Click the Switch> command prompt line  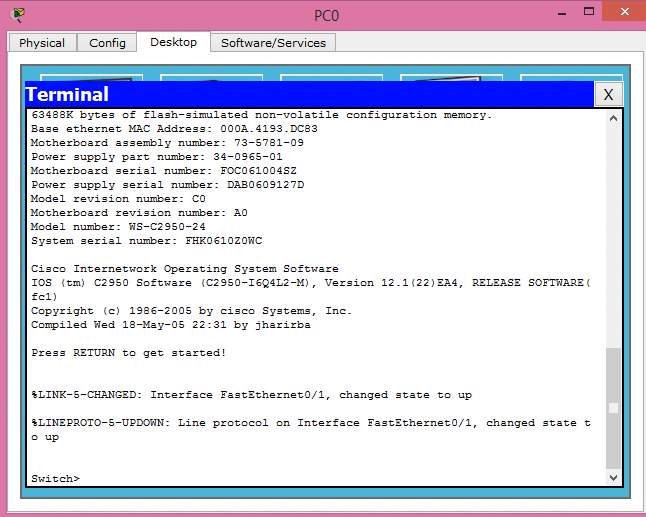pyautogui.click(x=56, y=479)
